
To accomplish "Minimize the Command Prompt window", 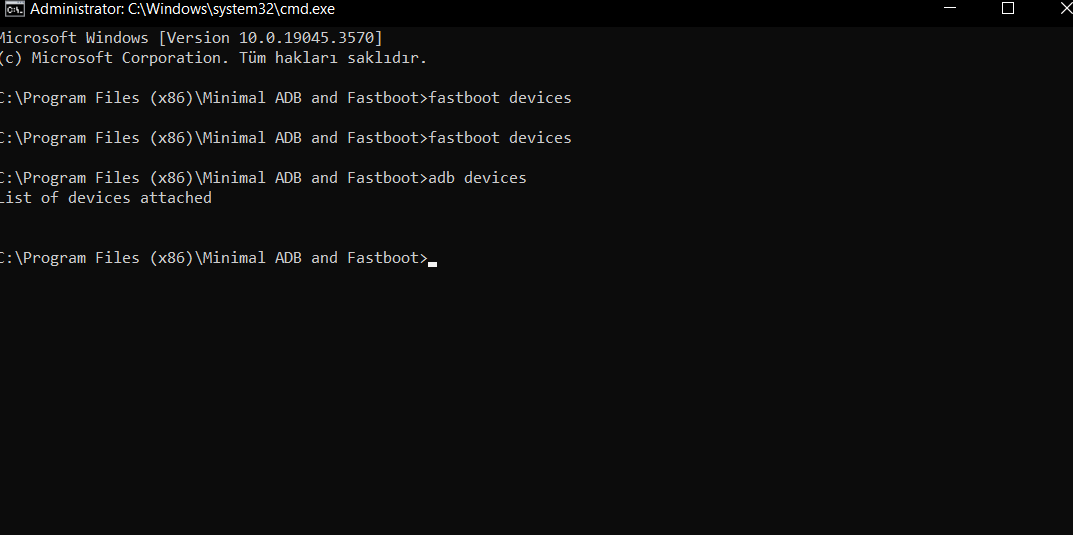I will [953, 9].
